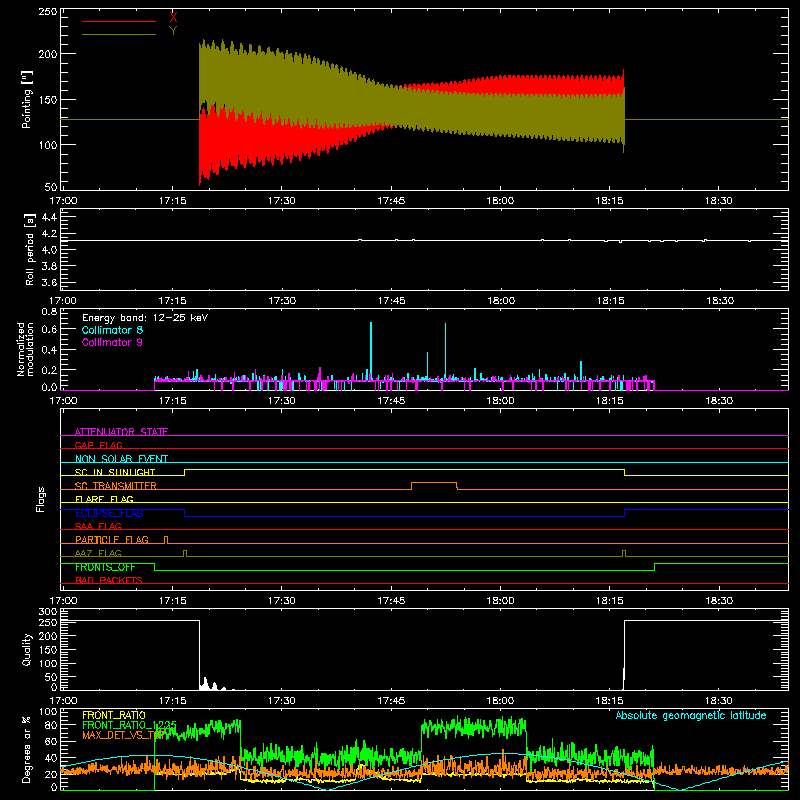Select the GAP_FLAG label
This screenshot has width=800, height=800.
click(x=98, y=445)
